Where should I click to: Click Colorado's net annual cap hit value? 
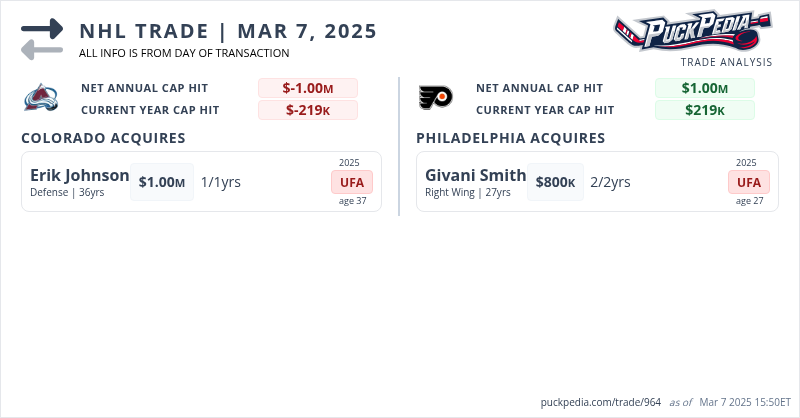tap(308, 88)
